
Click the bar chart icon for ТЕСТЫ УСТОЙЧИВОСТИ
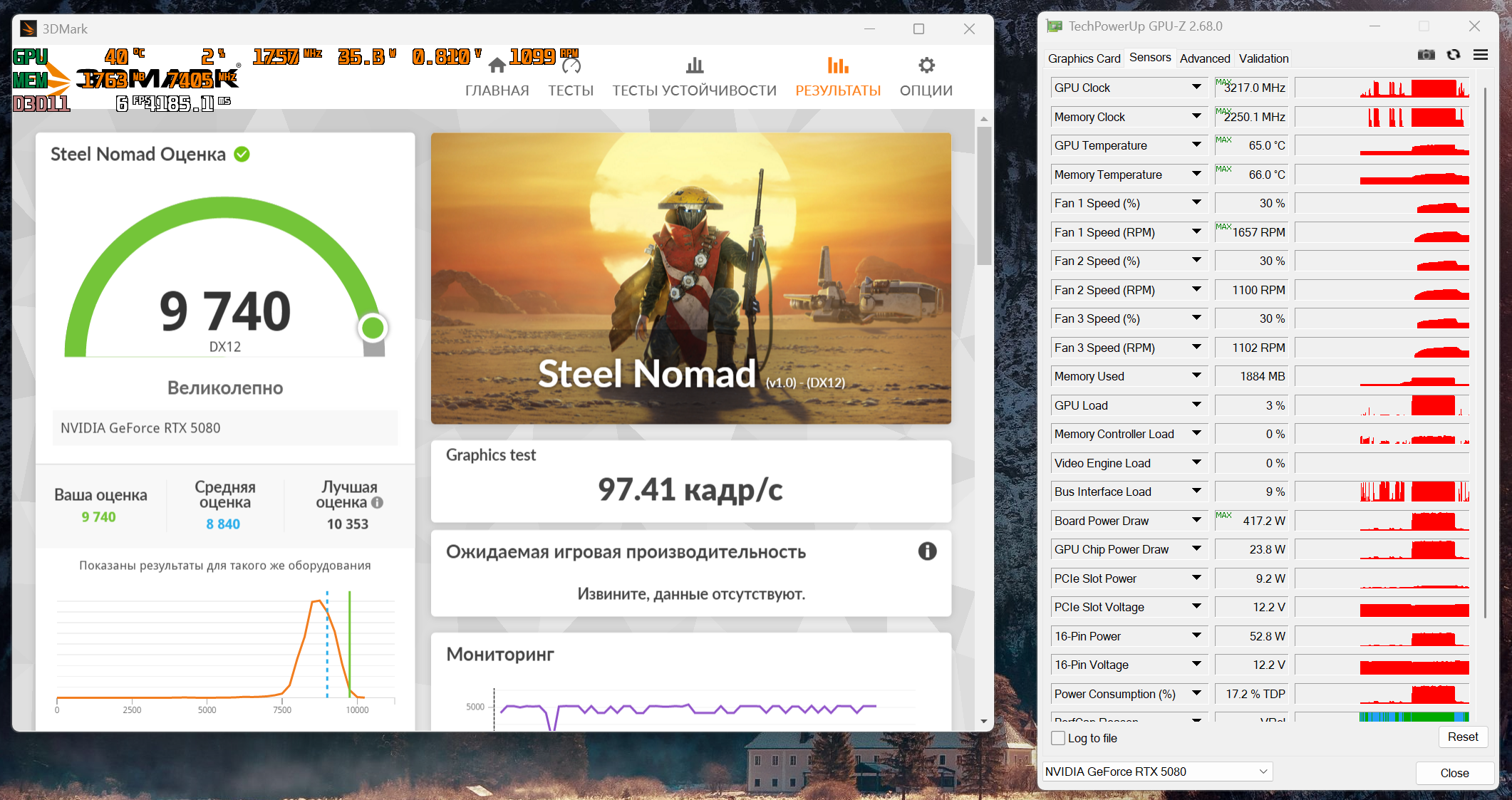tap(694, 66)
